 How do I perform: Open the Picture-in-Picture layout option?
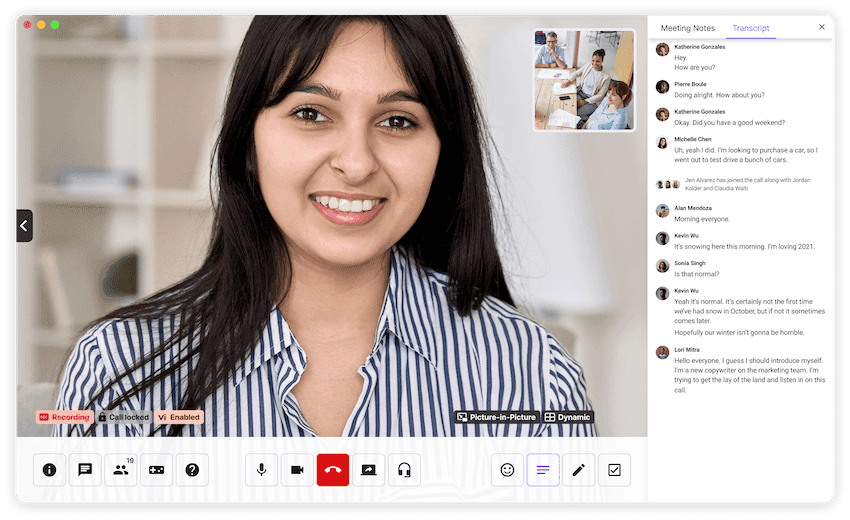click(497, 417)
